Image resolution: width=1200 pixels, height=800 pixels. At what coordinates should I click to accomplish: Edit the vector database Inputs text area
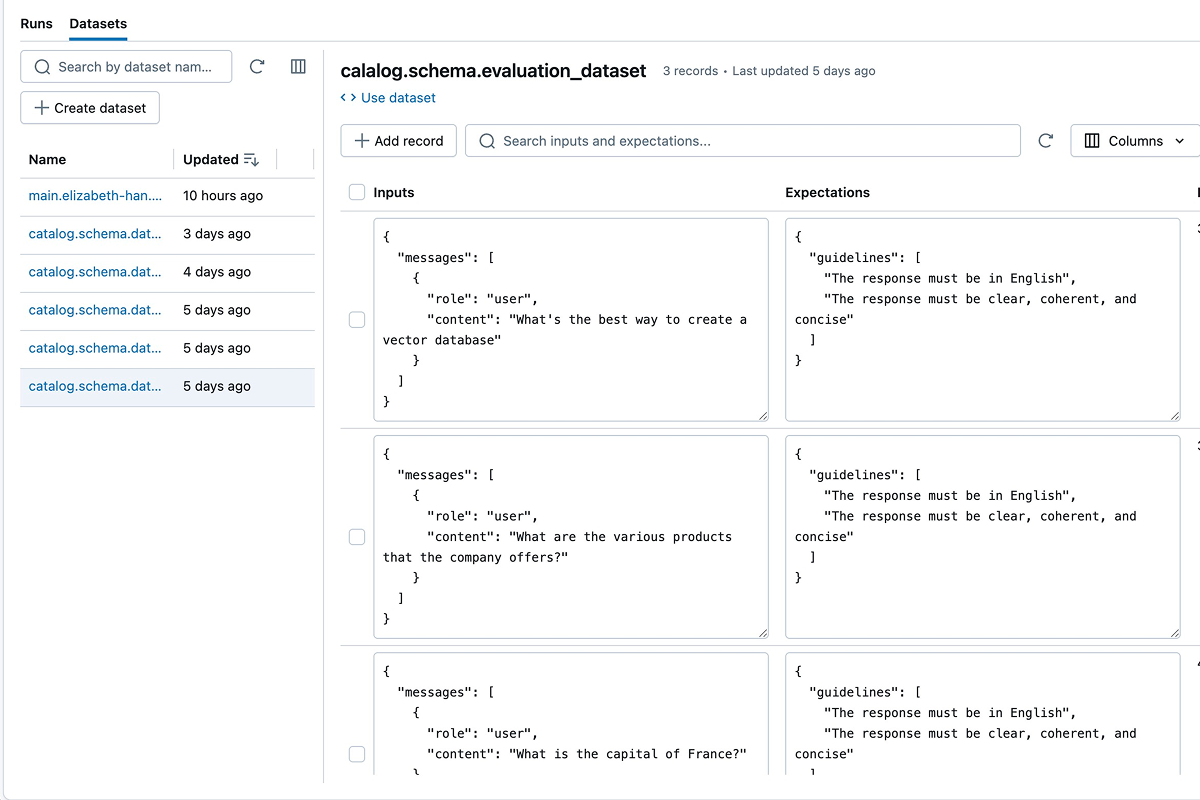pyautogui.click(x=571, y=320)
